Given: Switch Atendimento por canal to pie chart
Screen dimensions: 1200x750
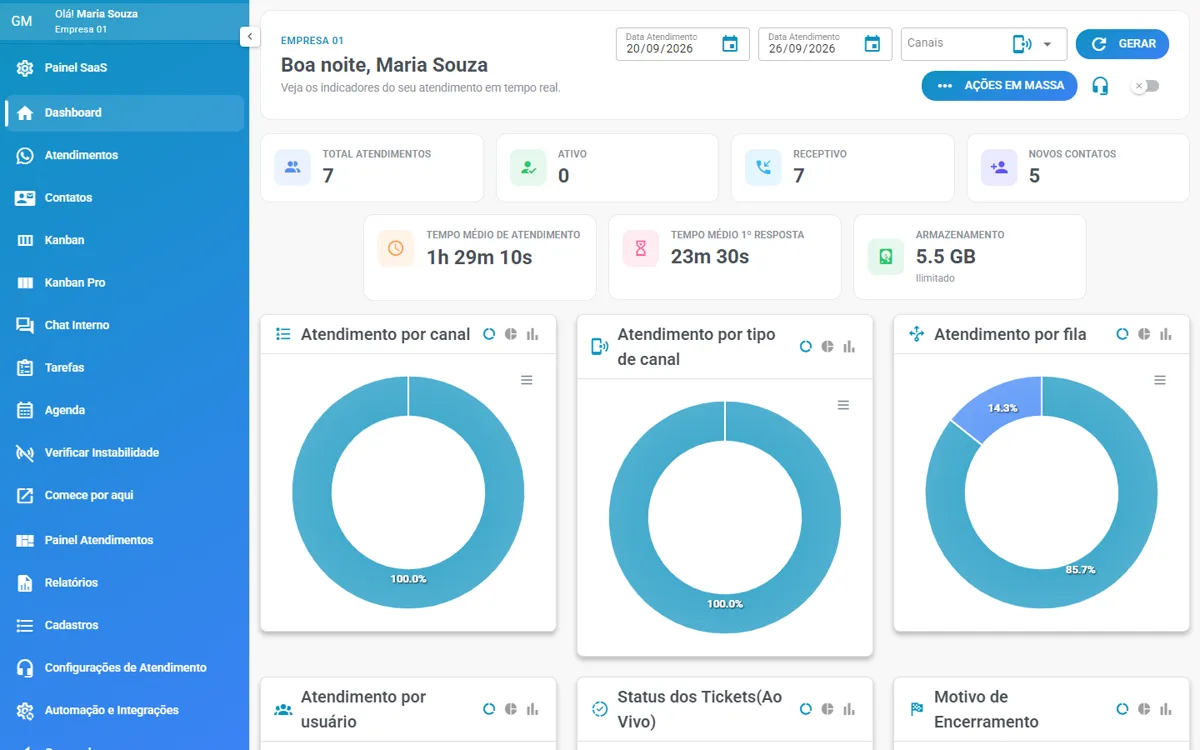Looking at the screenshot, I should tap(511, 334).
